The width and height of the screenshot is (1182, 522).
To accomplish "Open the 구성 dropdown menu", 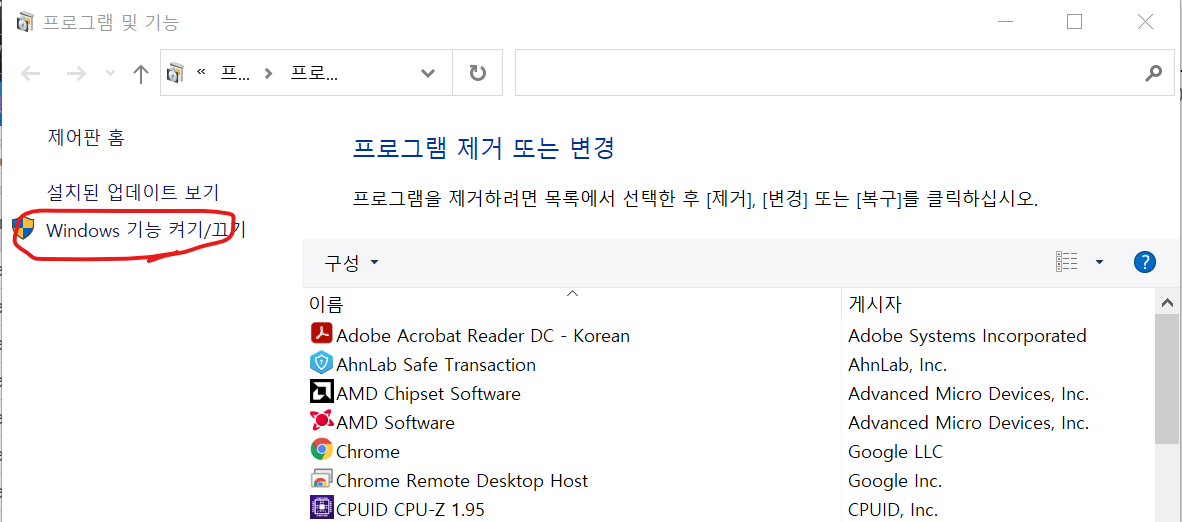I will pyautogui.click(x=351, y=263).
